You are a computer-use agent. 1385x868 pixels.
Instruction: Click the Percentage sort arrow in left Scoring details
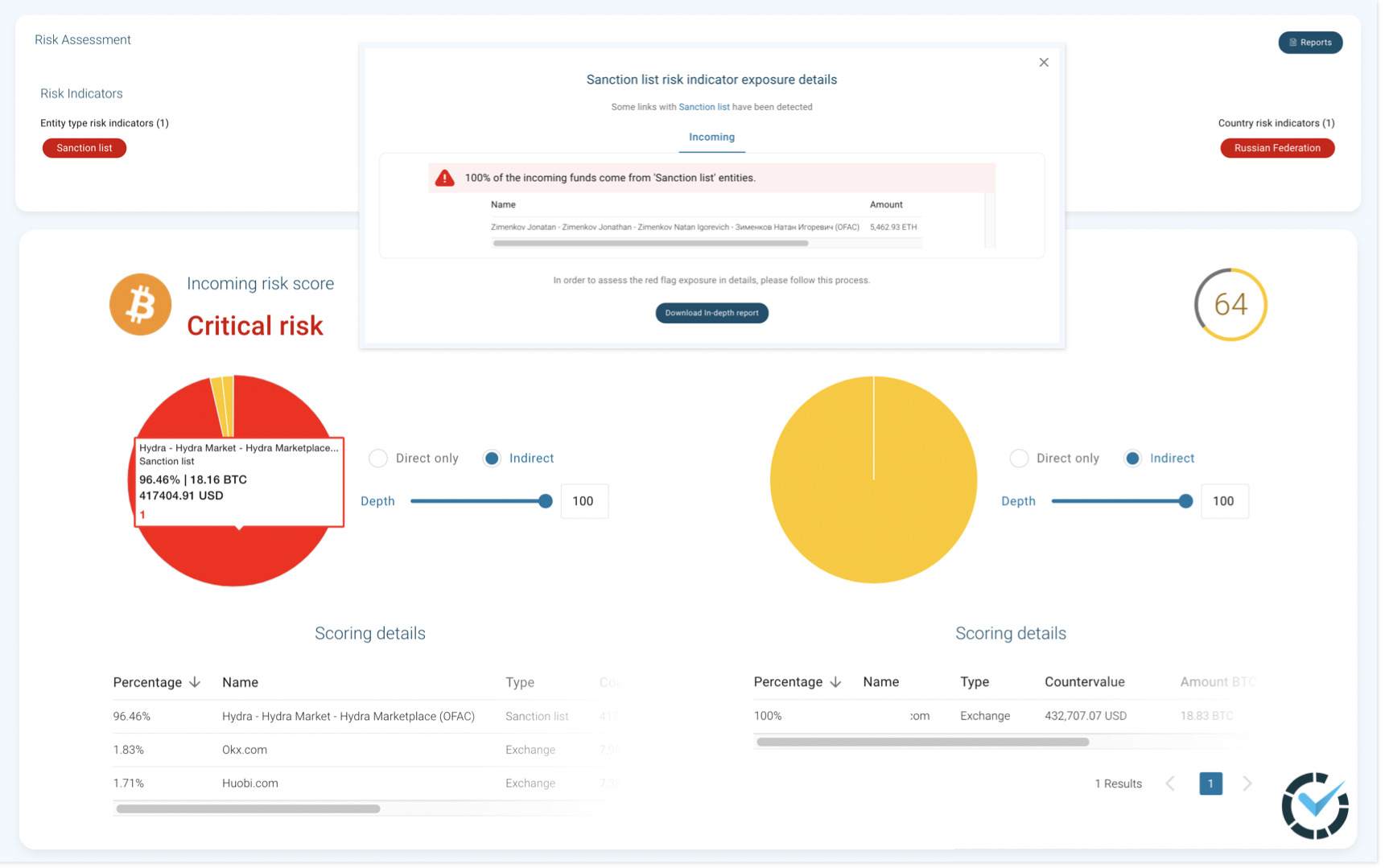[x=195, y=681]
